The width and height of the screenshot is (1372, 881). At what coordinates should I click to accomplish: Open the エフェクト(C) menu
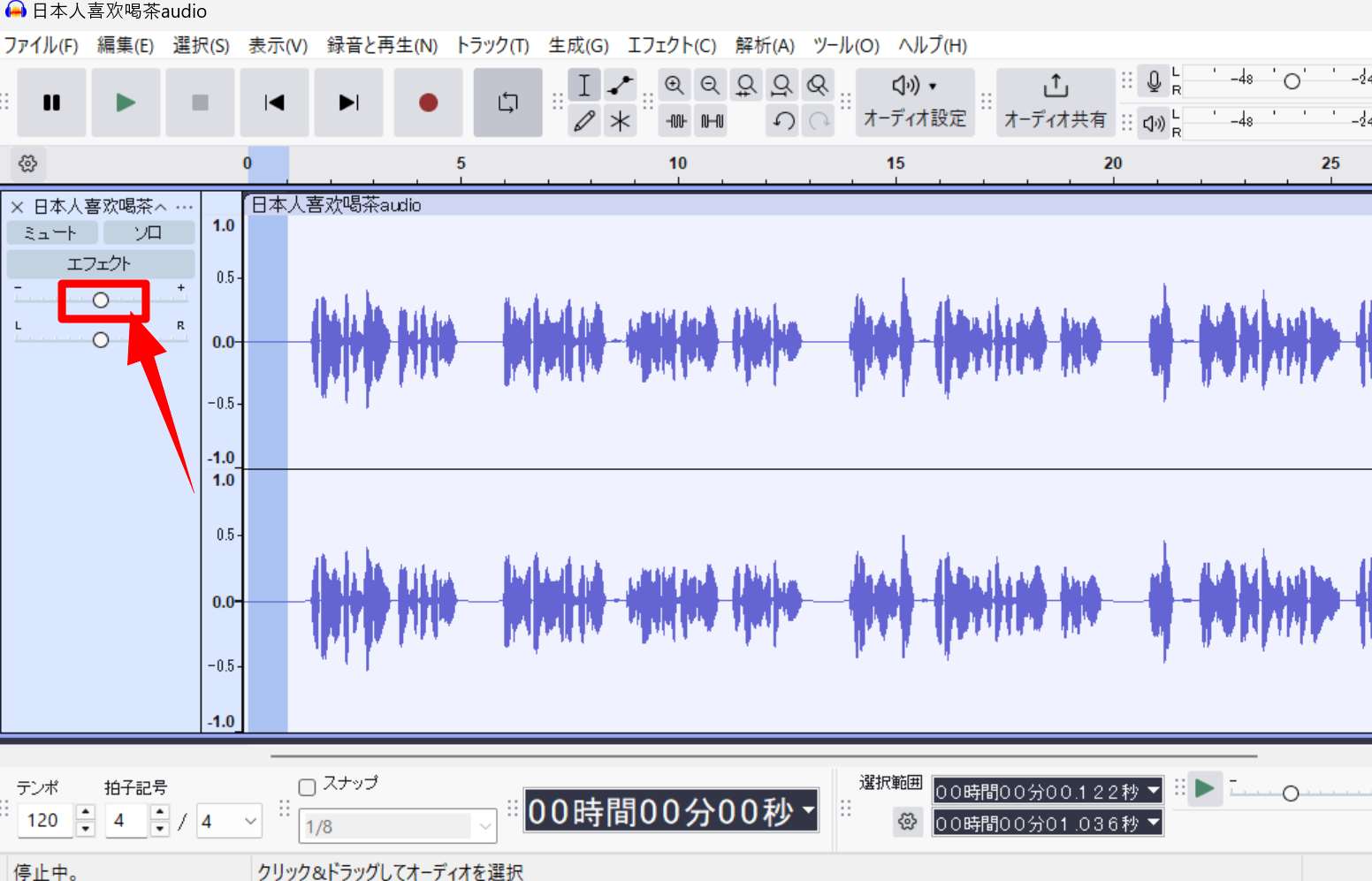672,45
